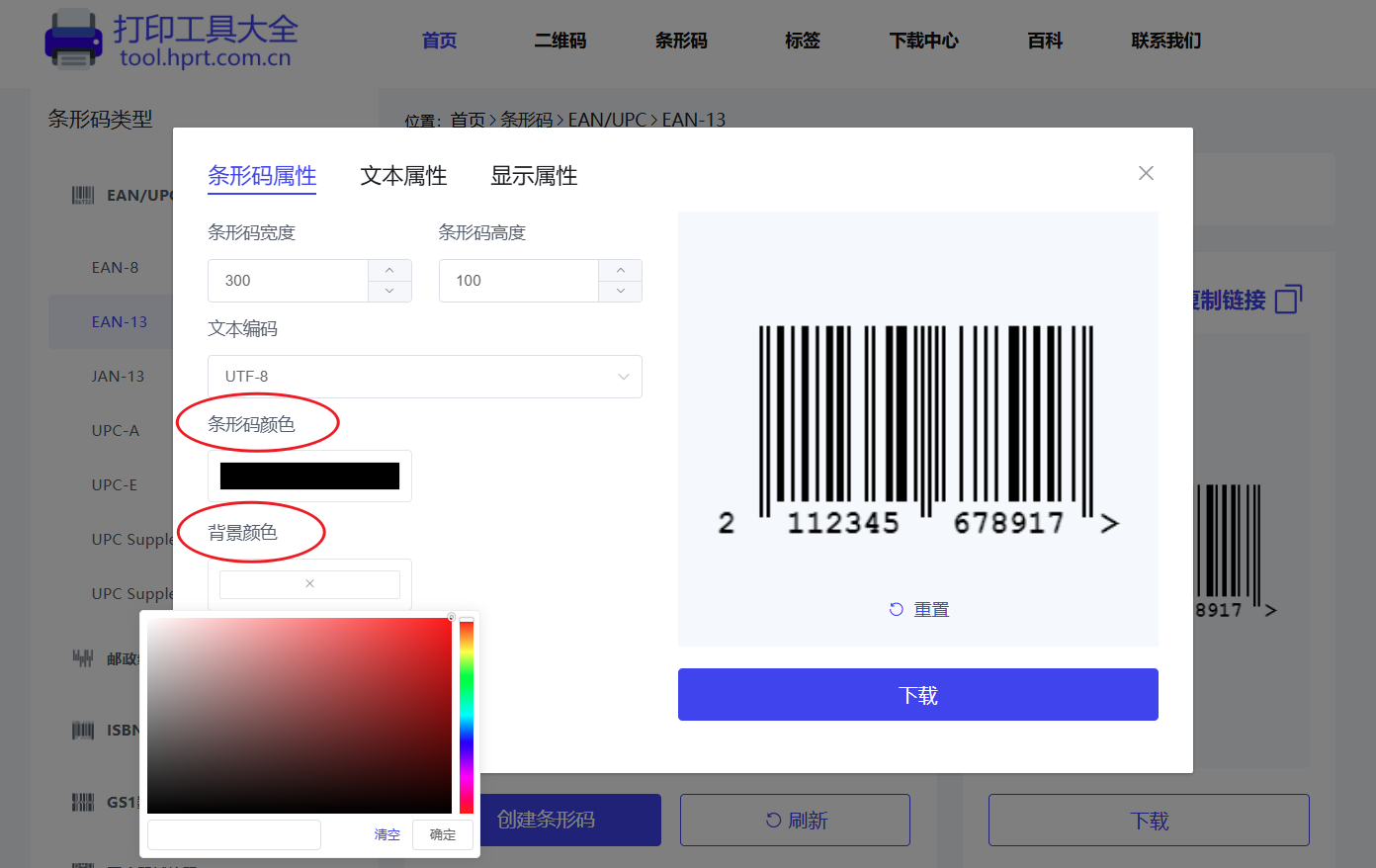1376x868 pixels.
Task: Close the barcode properties dialog
Action: coord(1146,173)
